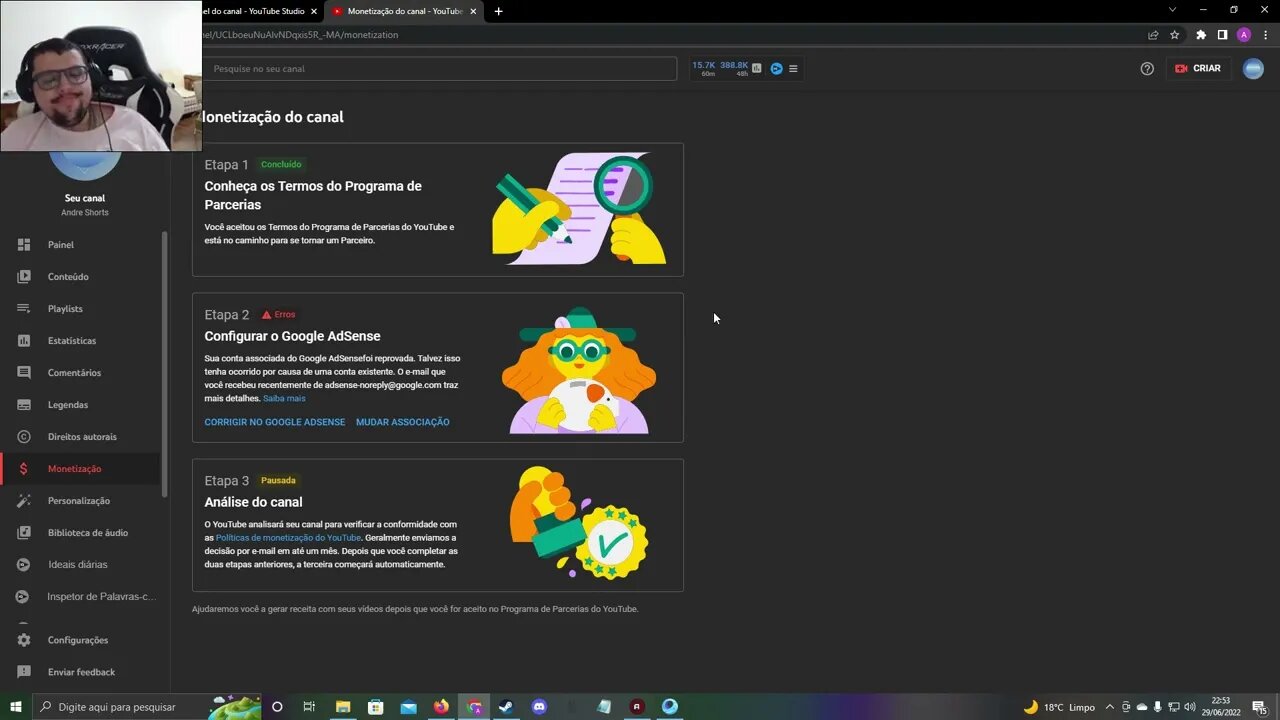Click the Etapa 2 'Erros' status label
This screenshot has height=720, width=1280.
click(279, 314)
